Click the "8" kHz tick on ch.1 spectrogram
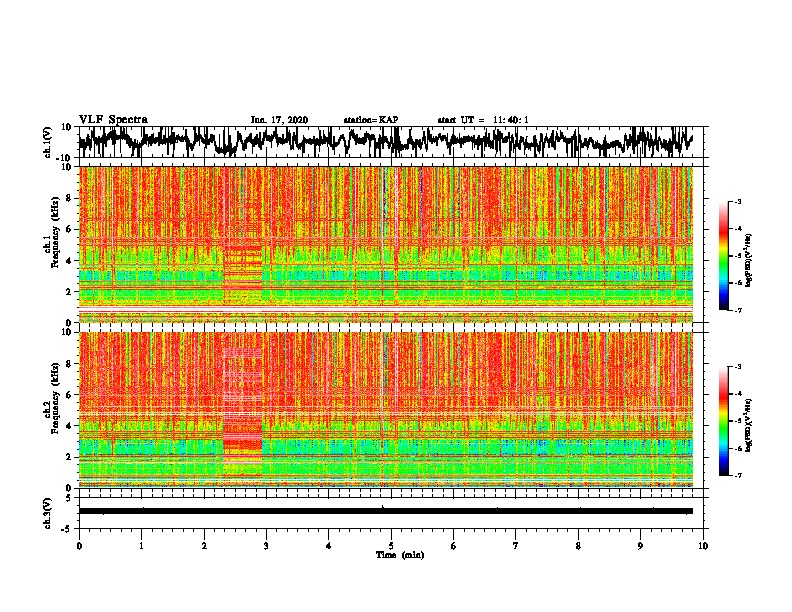792x612 pixels. click(69, 198)
